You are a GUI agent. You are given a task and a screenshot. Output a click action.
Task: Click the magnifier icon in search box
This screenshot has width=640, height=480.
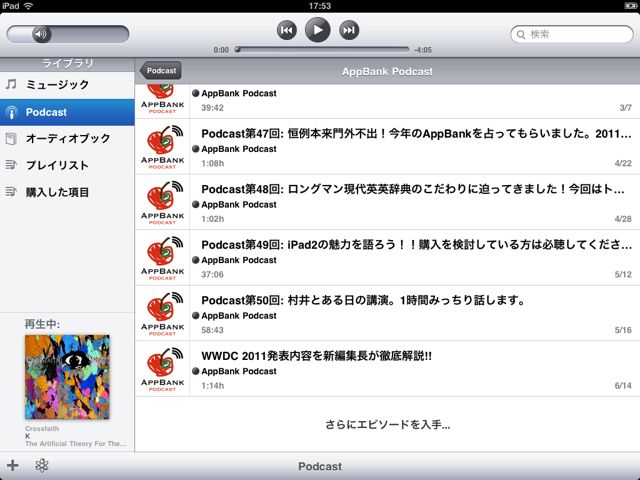pyautogui.click(x=521, y=35)
